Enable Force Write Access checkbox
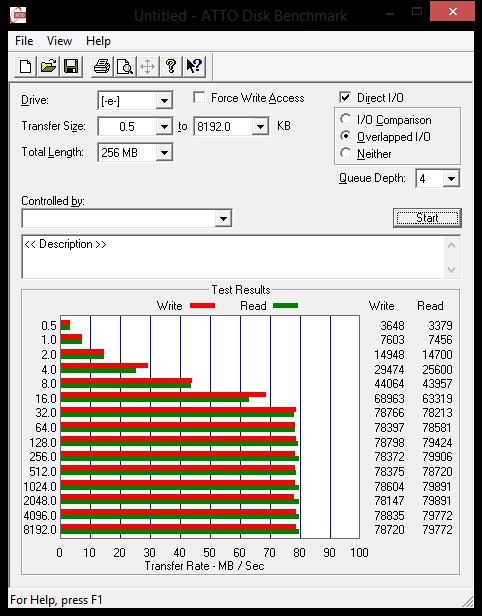 coord(199,97)
